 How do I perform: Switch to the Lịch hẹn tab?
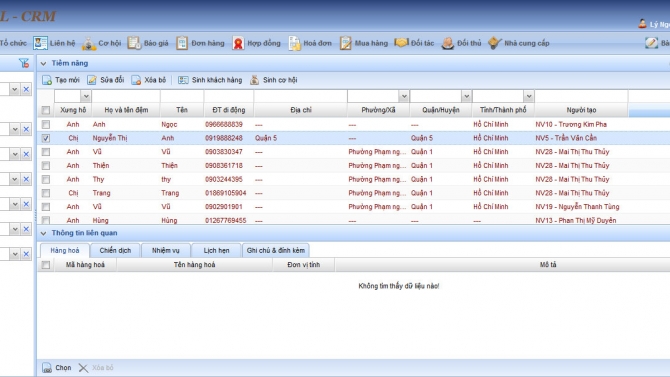216,250
